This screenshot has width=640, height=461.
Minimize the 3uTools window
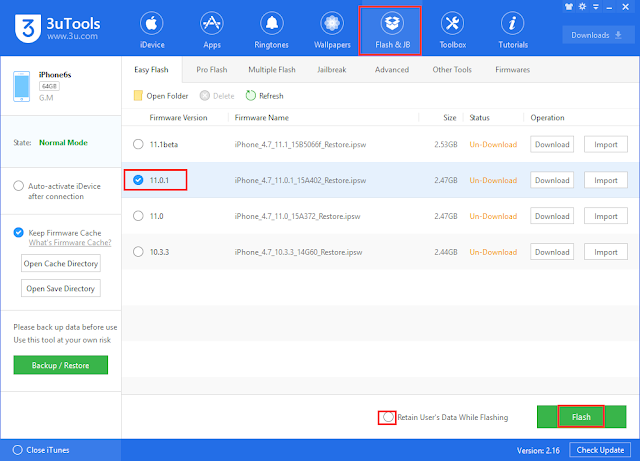[x=609, y=7]
